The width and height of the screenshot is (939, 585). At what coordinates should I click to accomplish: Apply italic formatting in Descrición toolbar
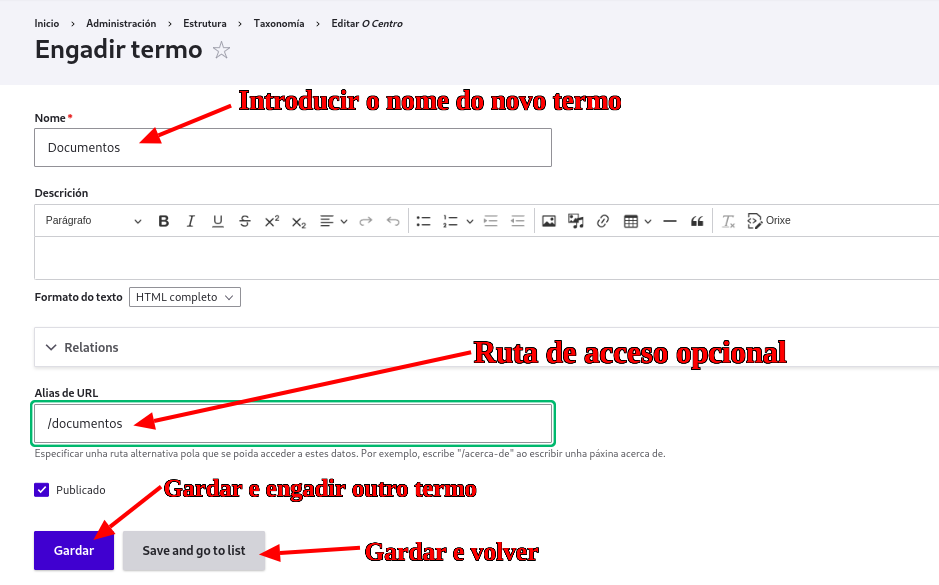click(x=191, y=221)
